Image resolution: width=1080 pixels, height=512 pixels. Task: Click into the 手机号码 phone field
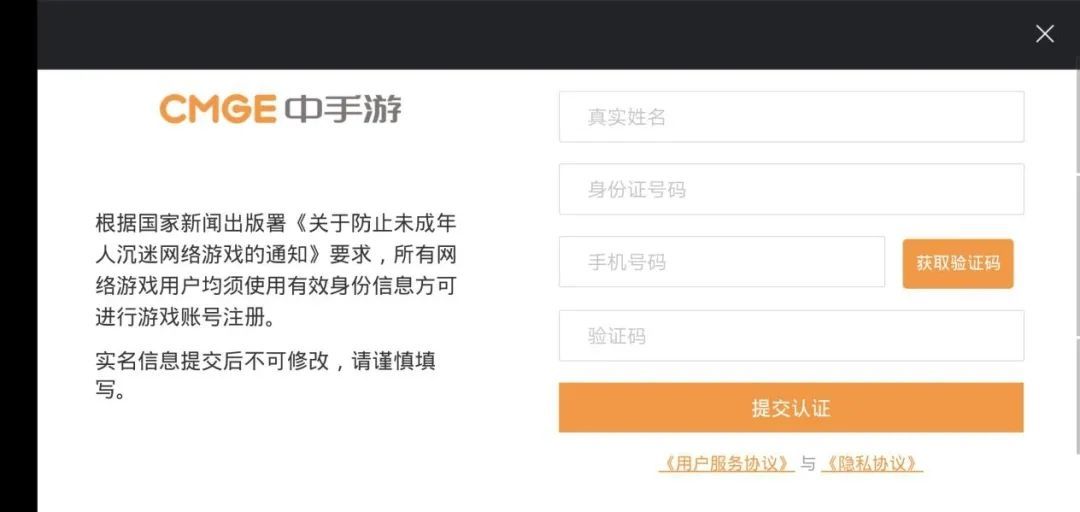pos(721,262)
